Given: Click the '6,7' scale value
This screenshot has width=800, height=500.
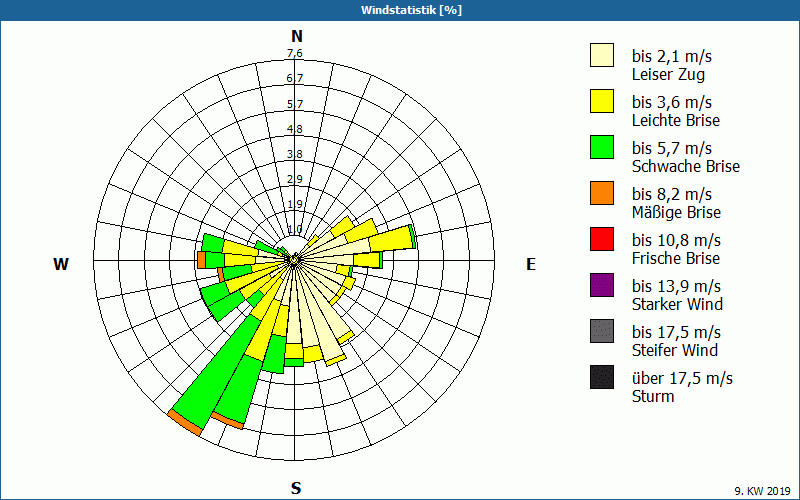Looking at the screenshot, I should click(295, 79).
